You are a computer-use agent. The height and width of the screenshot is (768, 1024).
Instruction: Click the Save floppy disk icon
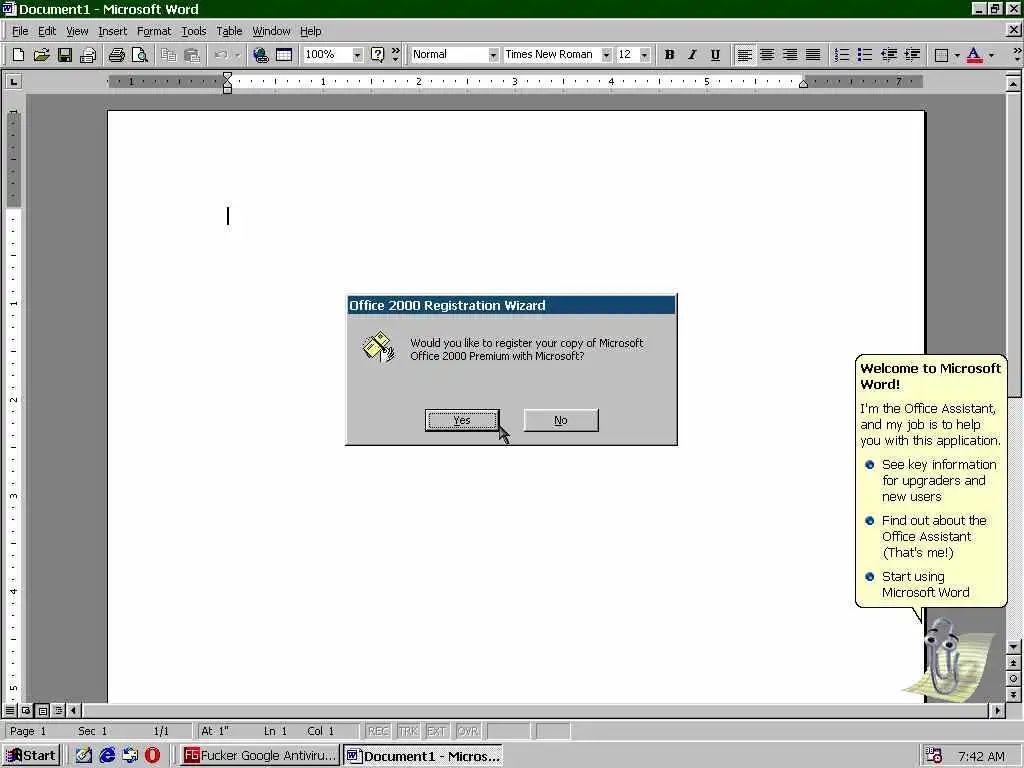tap(65, 55)
